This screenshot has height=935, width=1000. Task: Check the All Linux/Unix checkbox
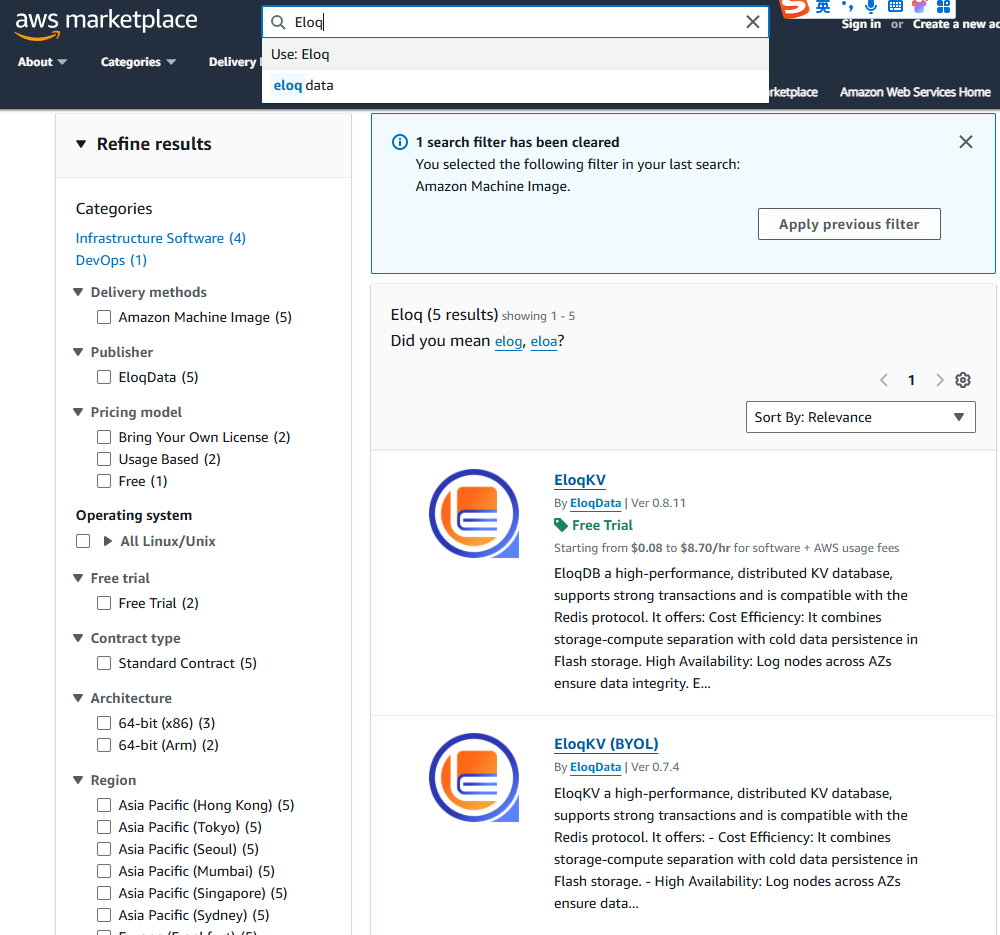pos(83,541)
